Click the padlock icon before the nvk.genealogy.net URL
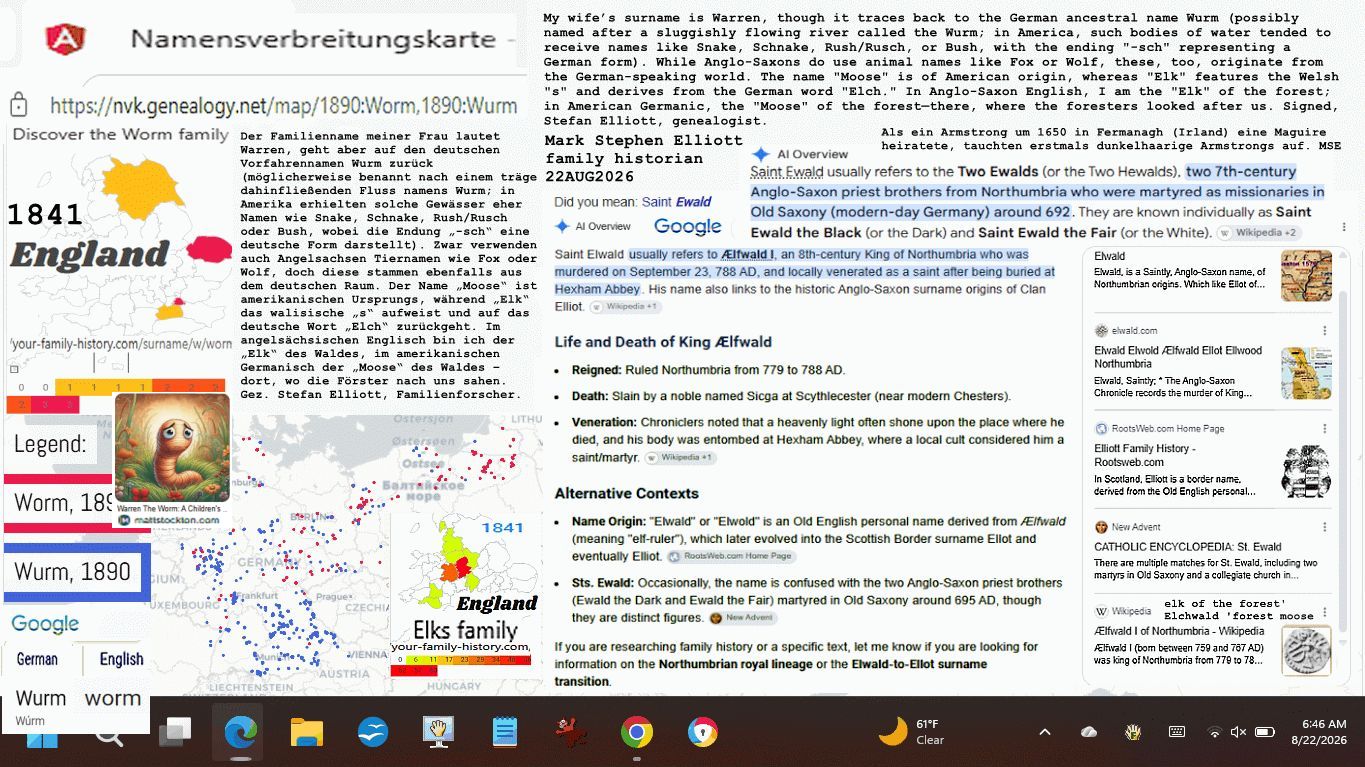The width and height of the screenshot is (1365, 767). coord(18,105)
